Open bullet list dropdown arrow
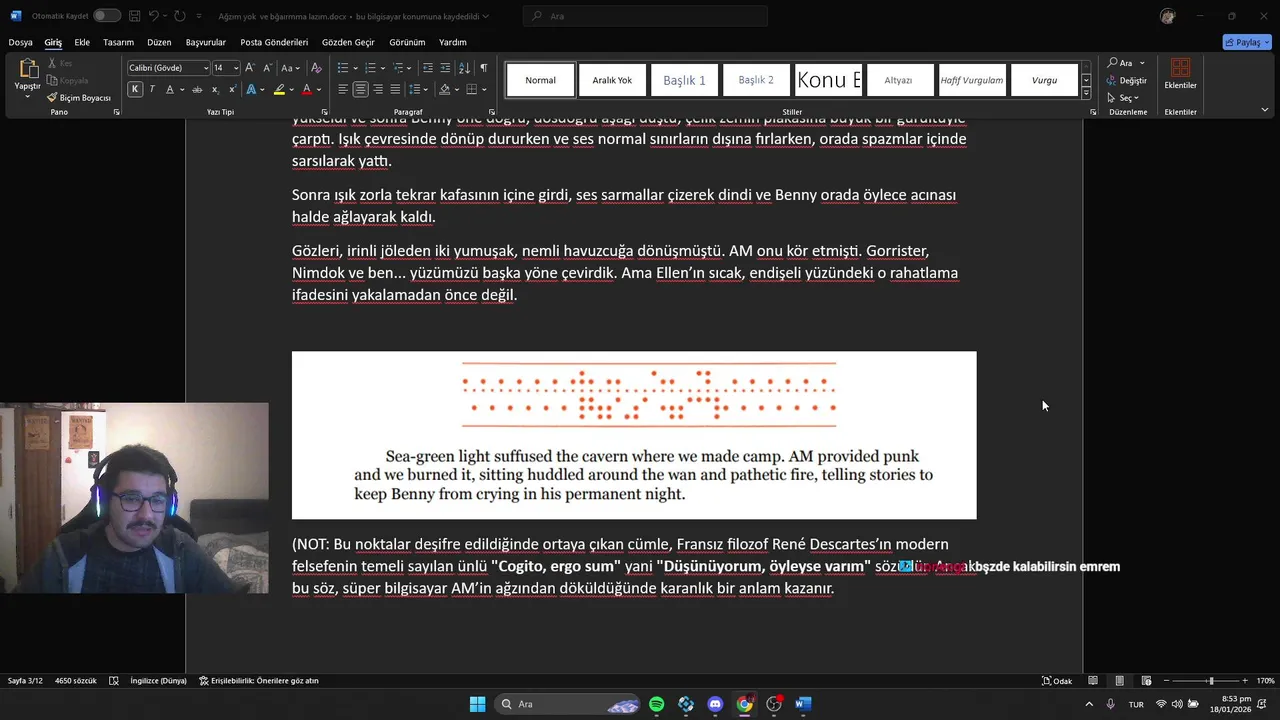Viewport: 1280px width, 720px height. point(354,68)
